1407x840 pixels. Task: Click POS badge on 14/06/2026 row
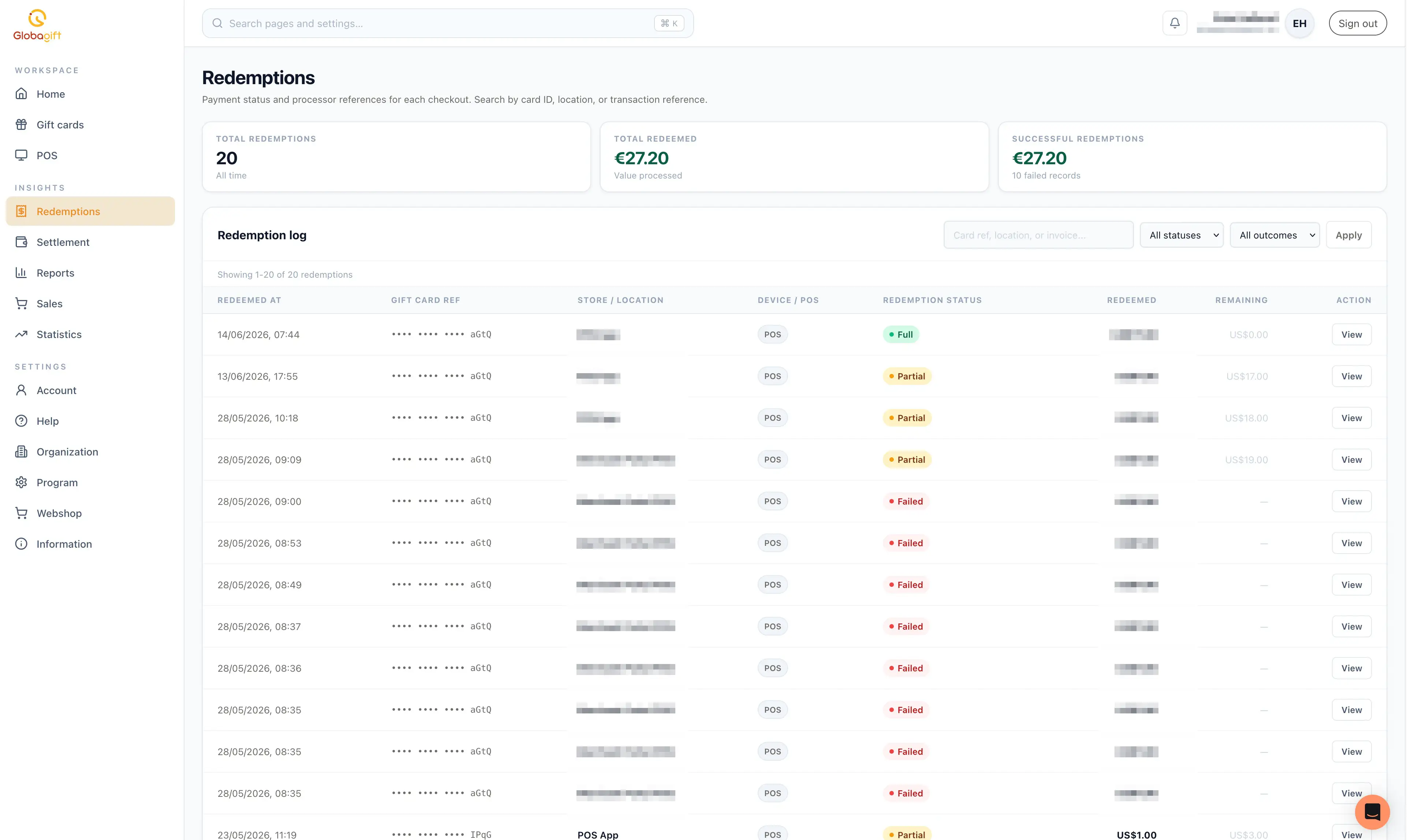(772, 334)
